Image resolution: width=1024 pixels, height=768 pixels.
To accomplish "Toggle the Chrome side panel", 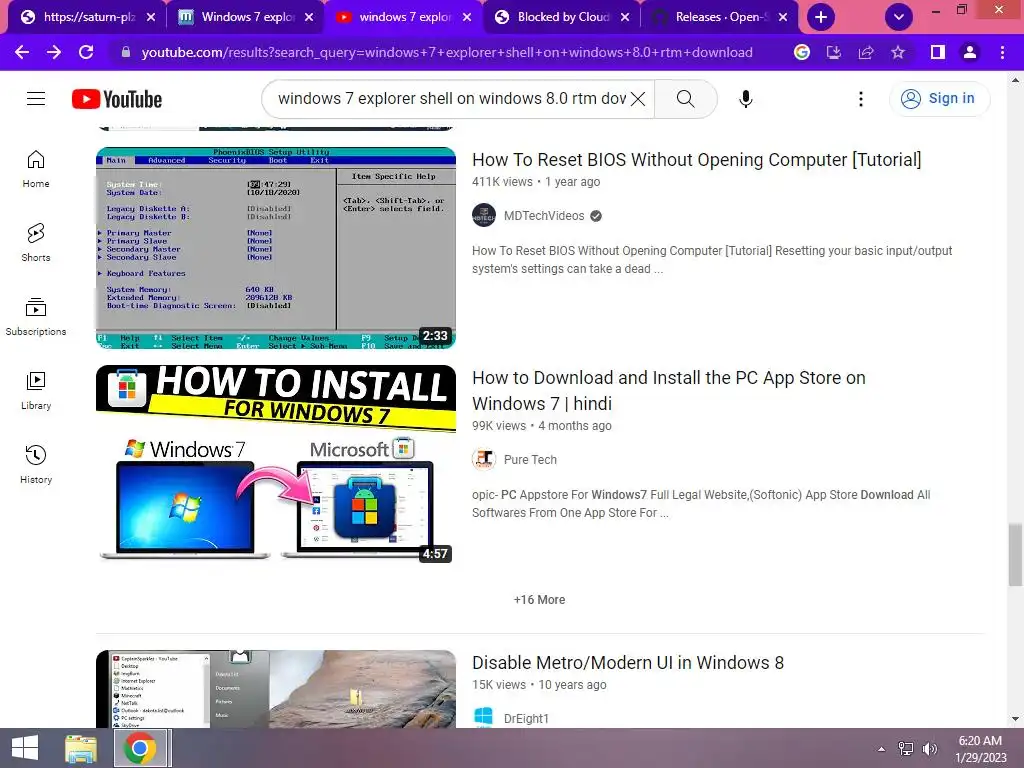I will coord(938,52).
